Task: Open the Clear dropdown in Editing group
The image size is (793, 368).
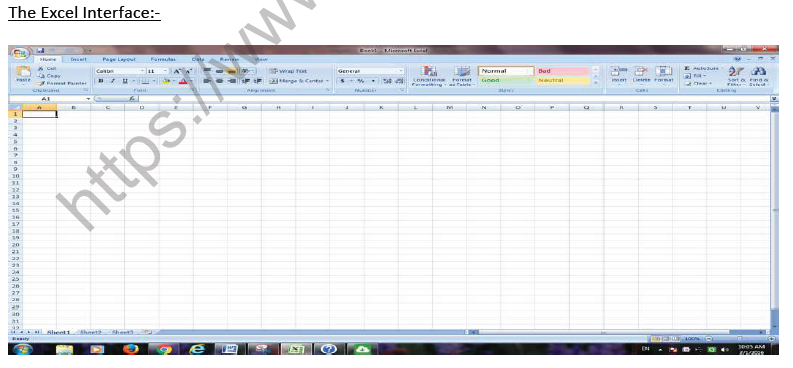Action: point(698,83)
